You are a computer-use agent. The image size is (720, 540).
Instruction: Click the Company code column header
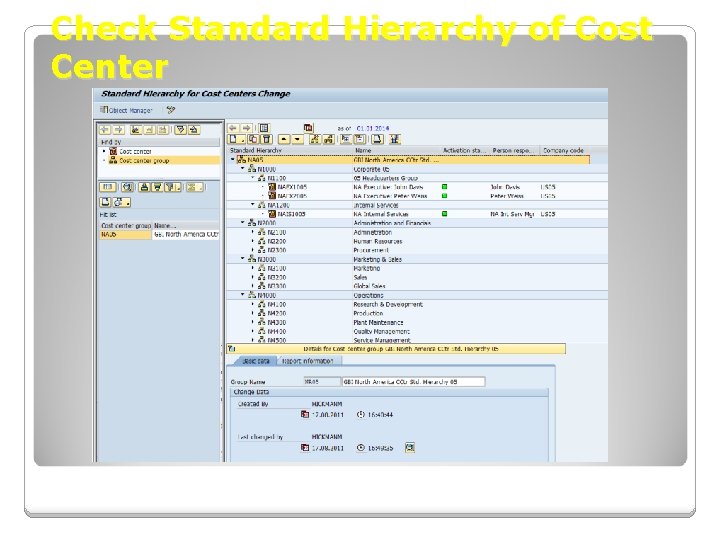[565, 151]
